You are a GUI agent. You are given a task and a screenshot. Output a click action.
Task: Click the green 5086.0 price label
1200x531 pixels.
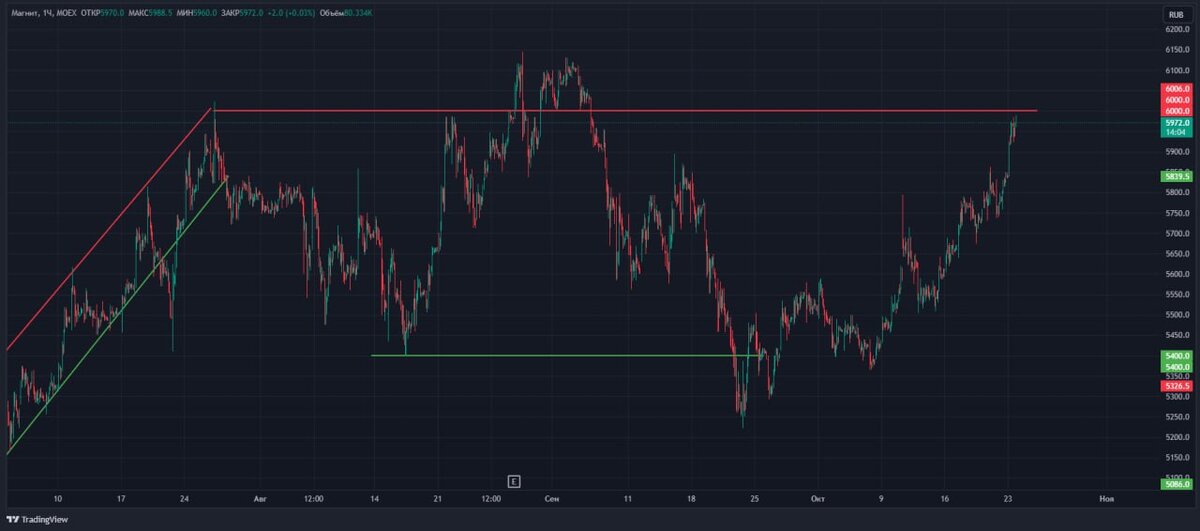pyautogui.click(x=1177, y=484)
